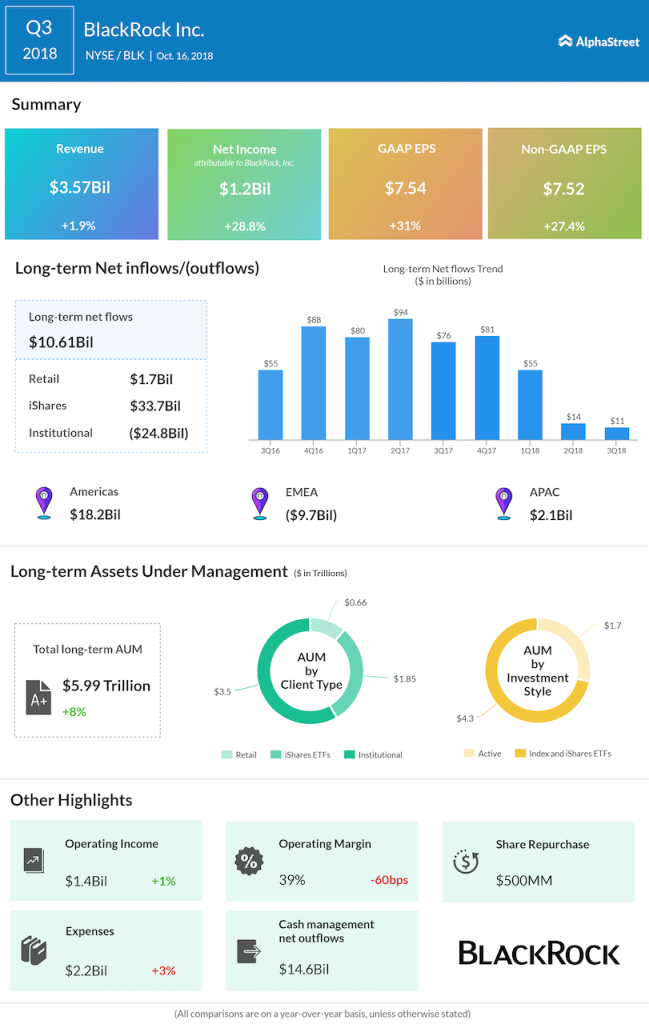Image resolution: width=649 pixels, height=1024 pixels.
Task: Click the year-over-year comparisons footnote
Action: pos(323,1014)
